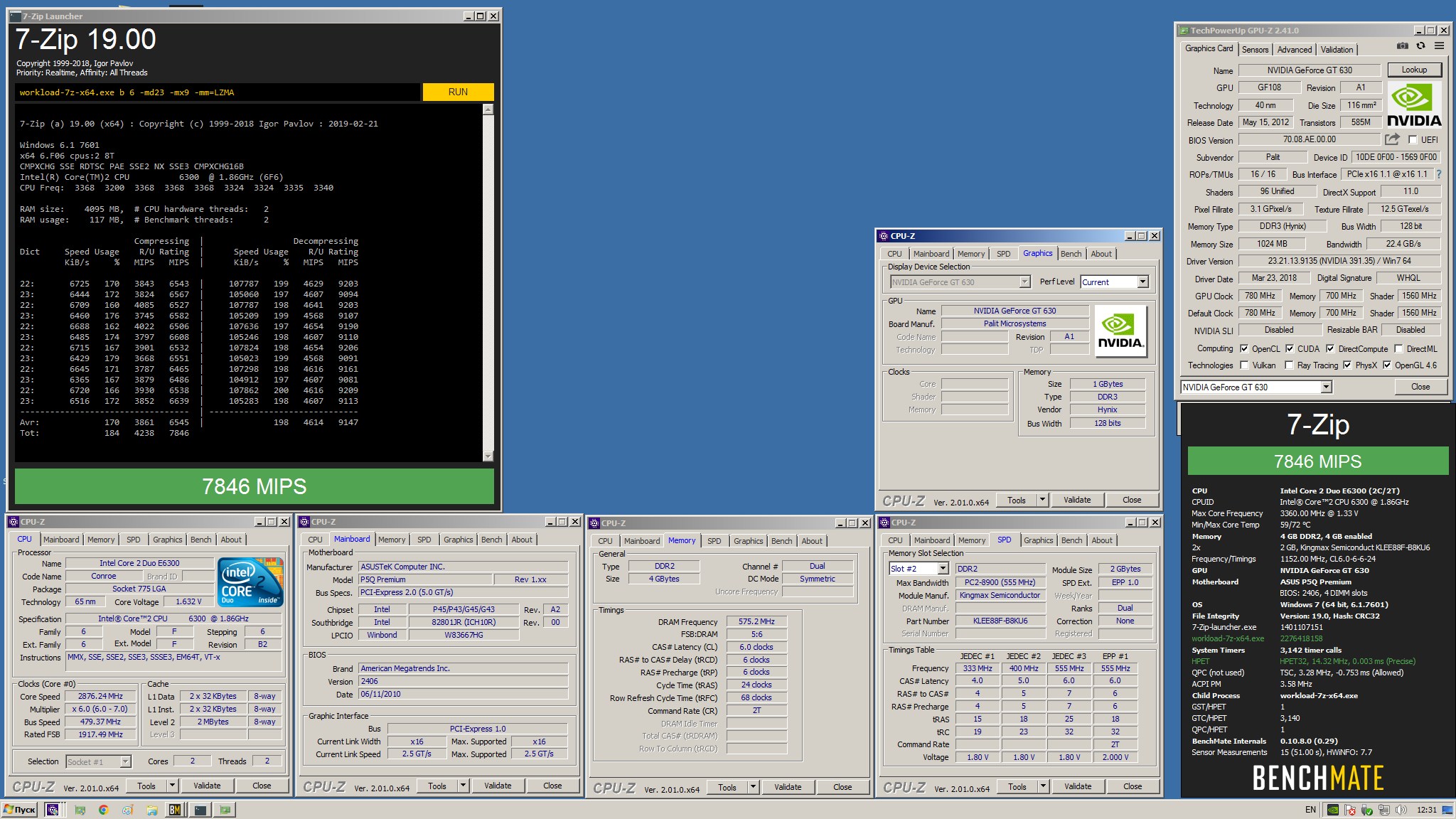This screenshot has width=1456, height=819.
Task: Open the Validation tab in GPU-Z
Action: [1337, 50]
